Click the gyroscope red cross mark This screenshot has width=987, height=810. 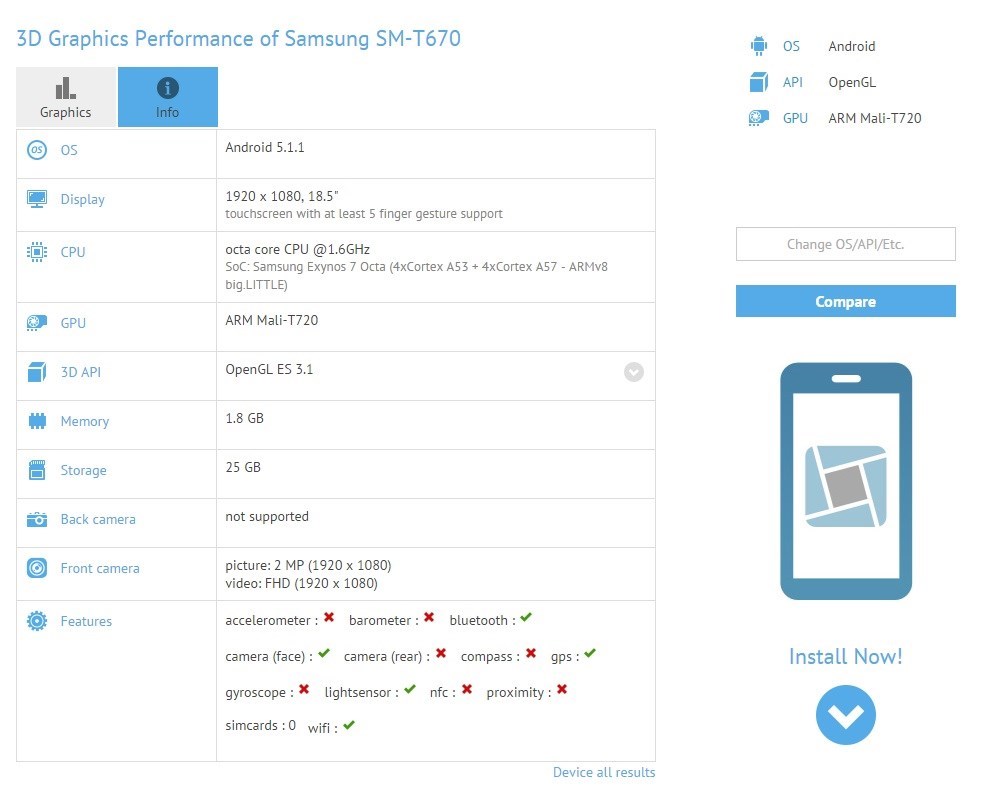304,689
